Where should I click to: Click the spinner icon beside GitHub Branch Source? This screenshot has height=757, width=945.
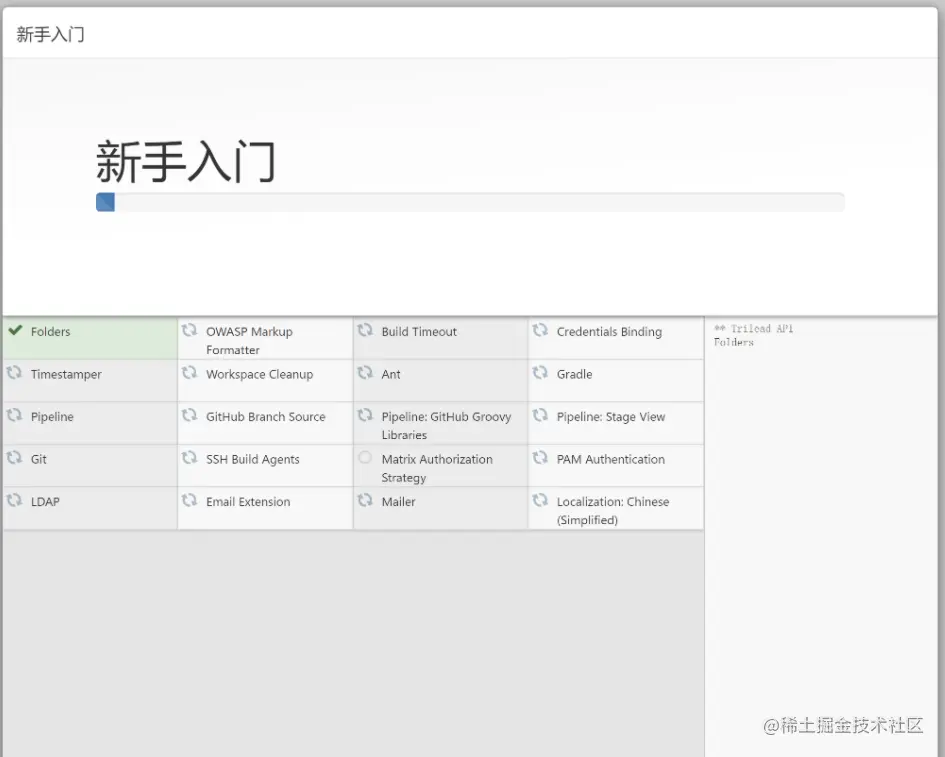pos(189,415)
